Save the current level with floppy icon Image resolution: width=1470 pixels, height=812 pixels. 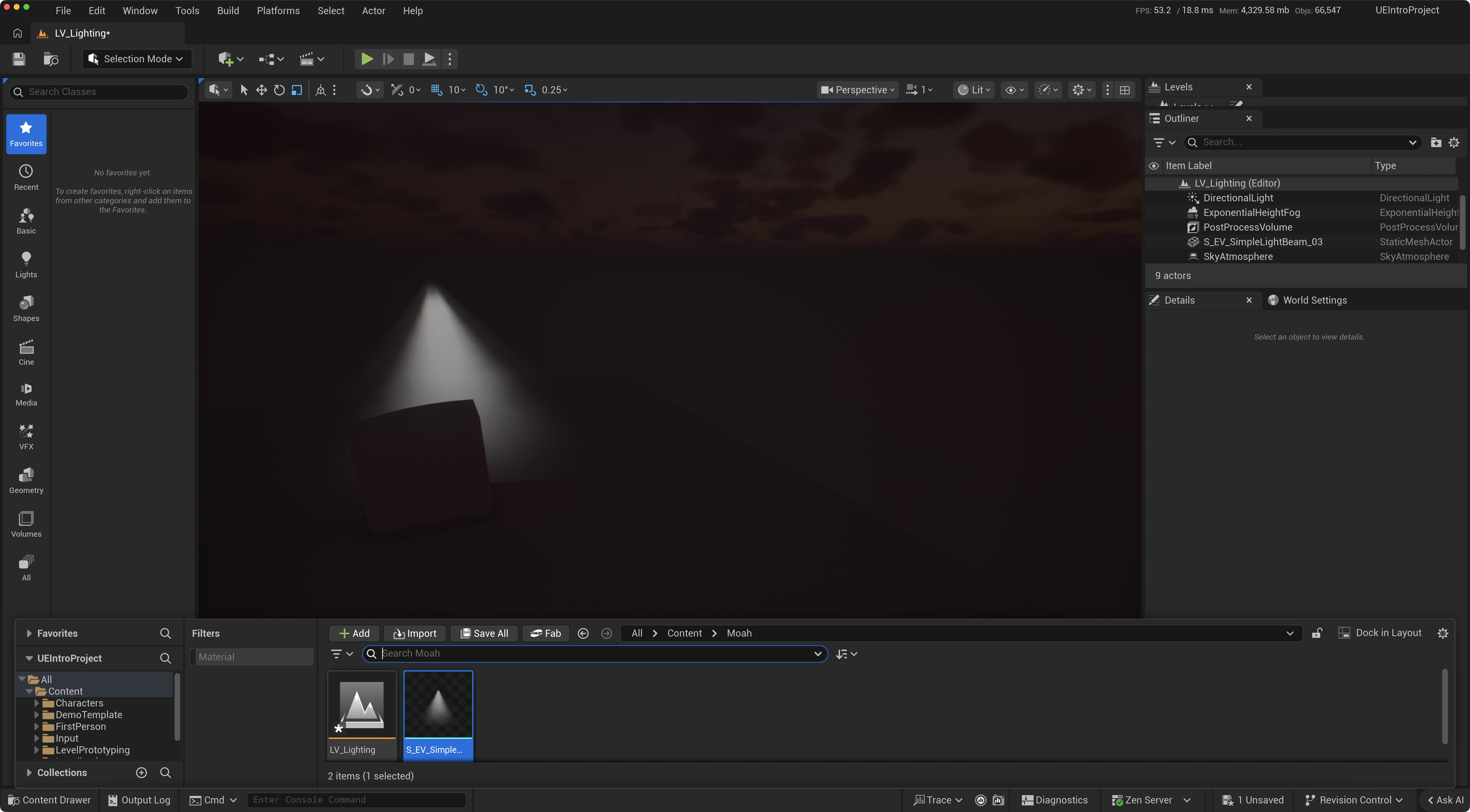pos(19,59)
